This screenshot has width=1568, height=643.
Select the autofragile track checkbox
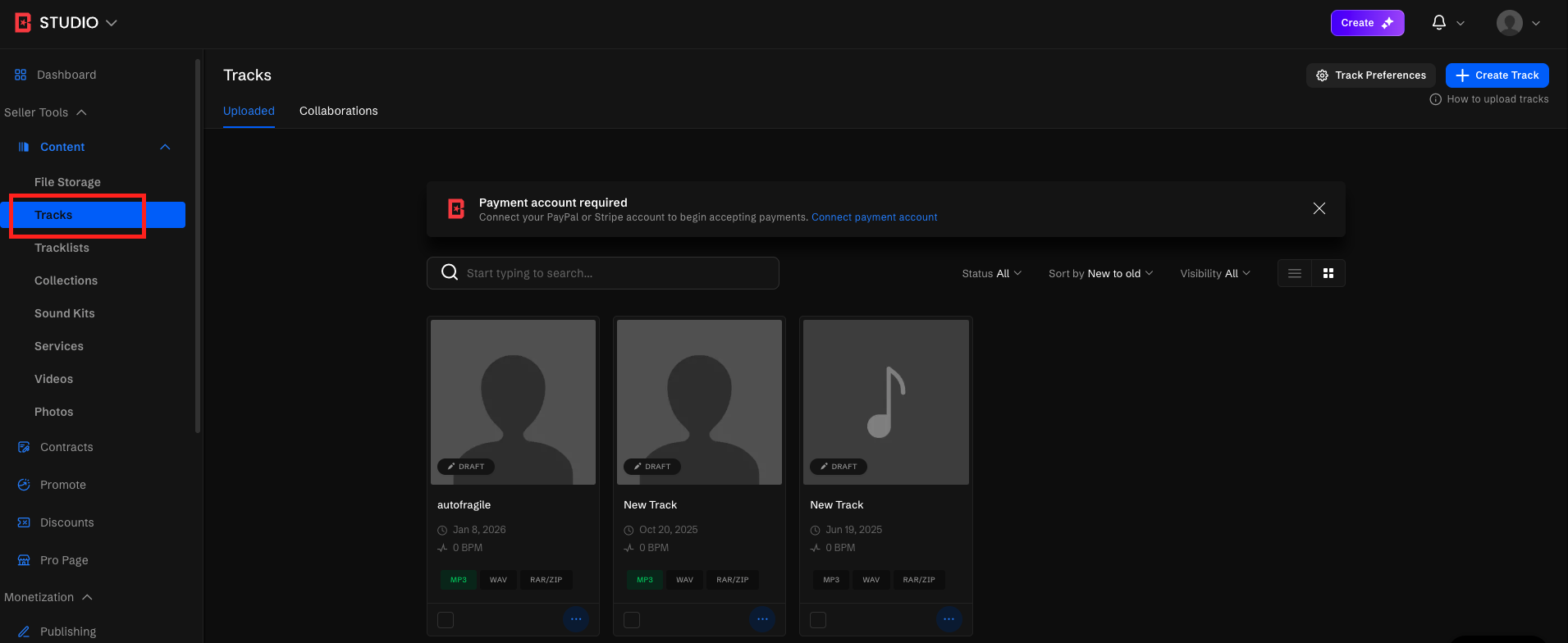[446, 620]
